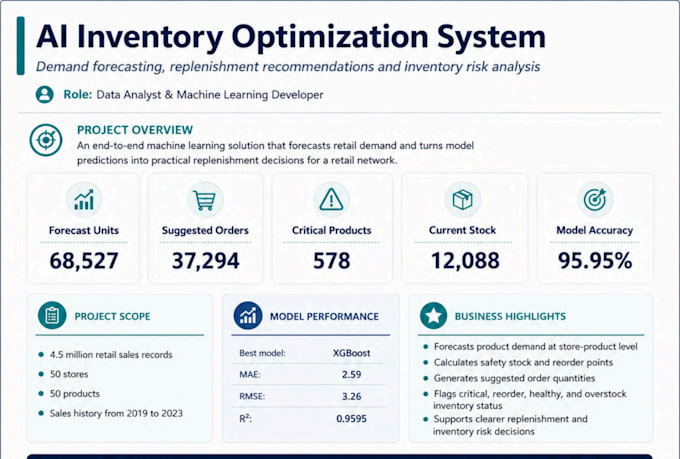Click the user profile icon beside Role
Image resolution: width=680 pixels, height=459 pixels.
(x=44, y=95)
